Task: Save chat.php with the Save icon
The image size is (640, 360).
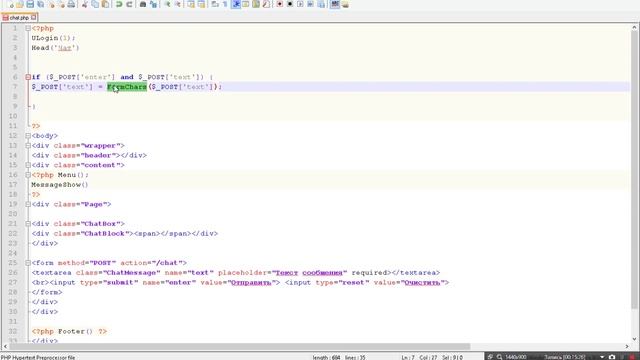Action: (30, 4)
